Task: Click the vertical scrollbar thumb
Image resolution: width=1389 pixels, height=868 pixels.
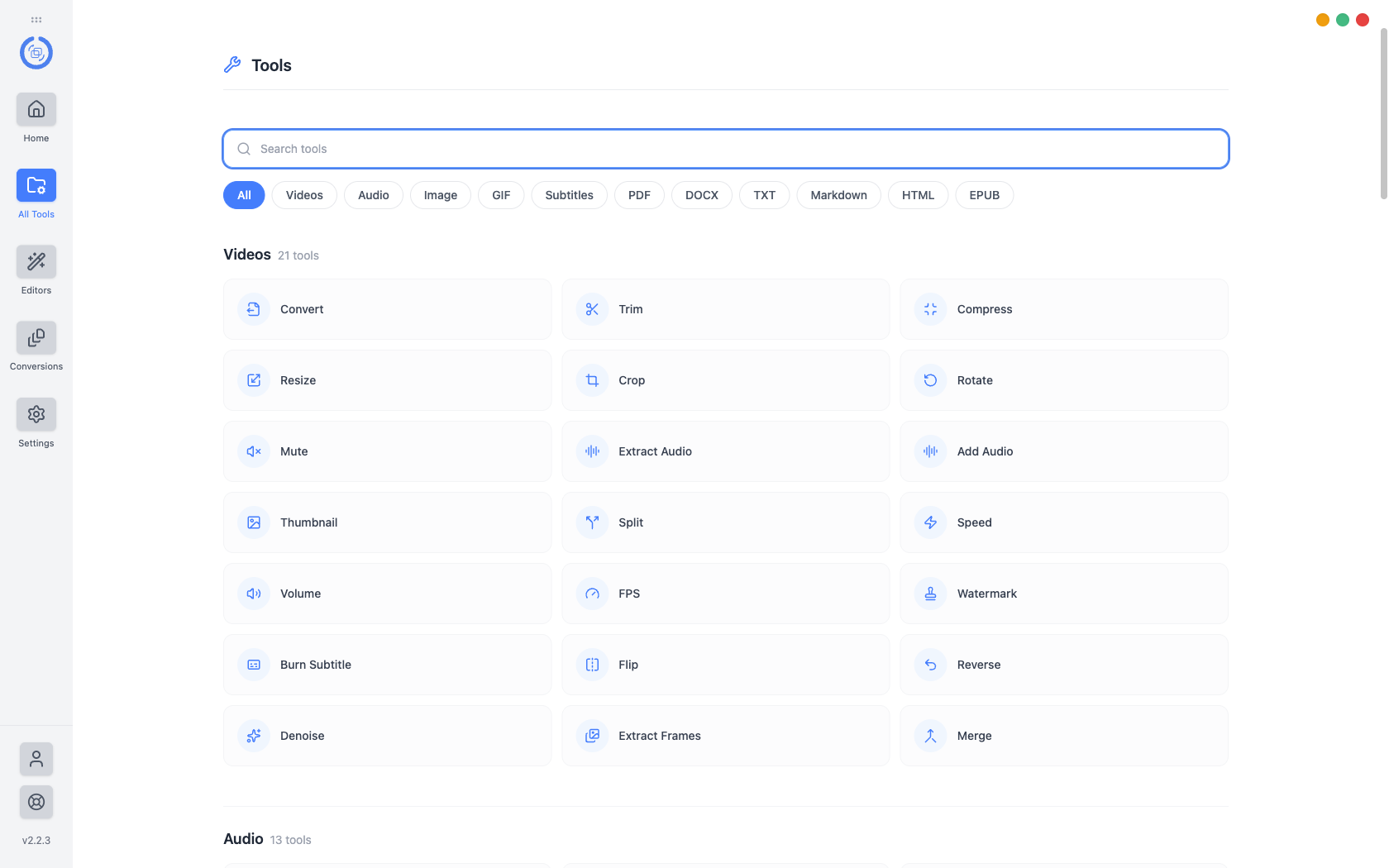Action: pos(1384,113)
